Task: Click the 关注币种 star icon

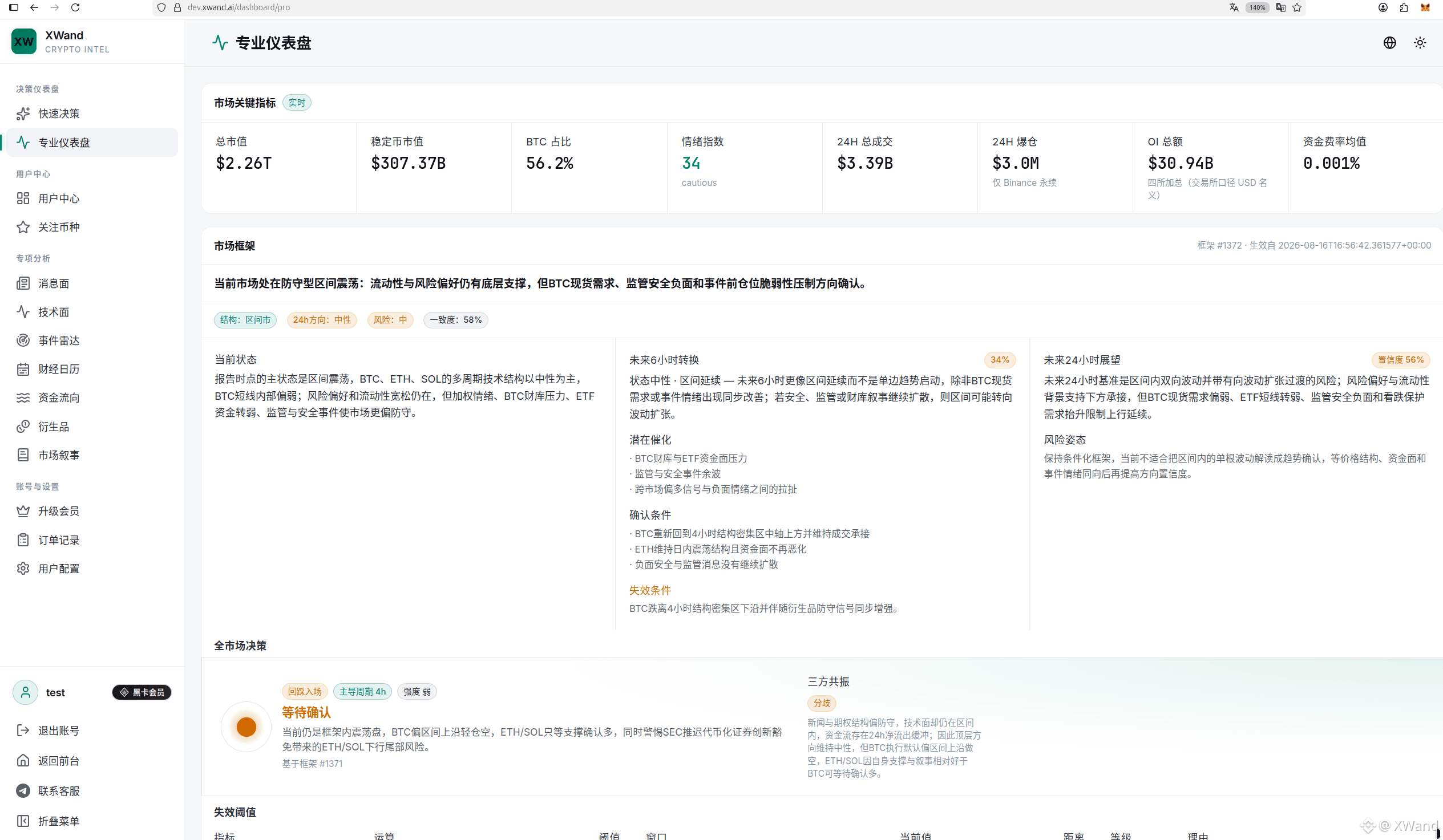Action: pyautogui.click(x=23, y=227)
